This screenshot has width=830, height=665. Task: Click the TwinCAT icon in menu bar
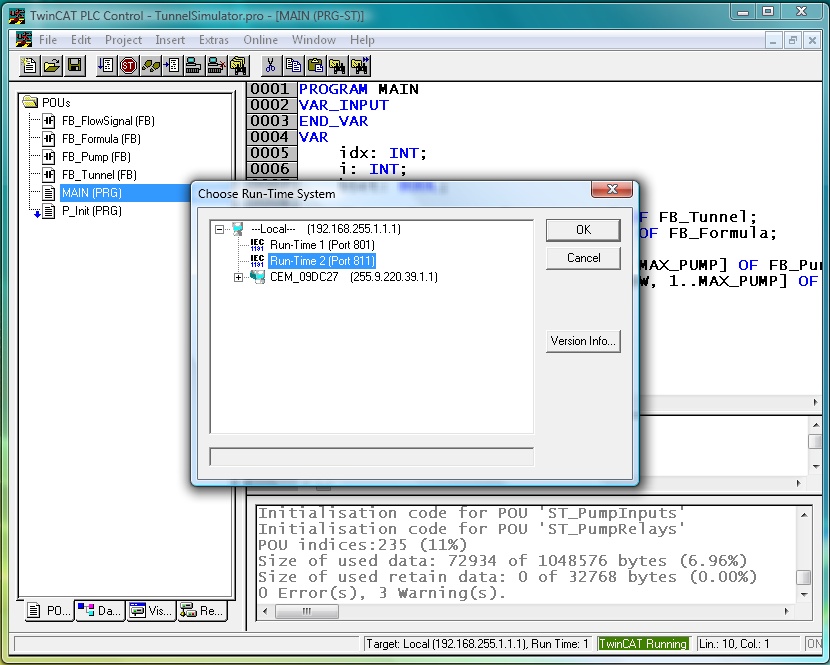point(23,40)
